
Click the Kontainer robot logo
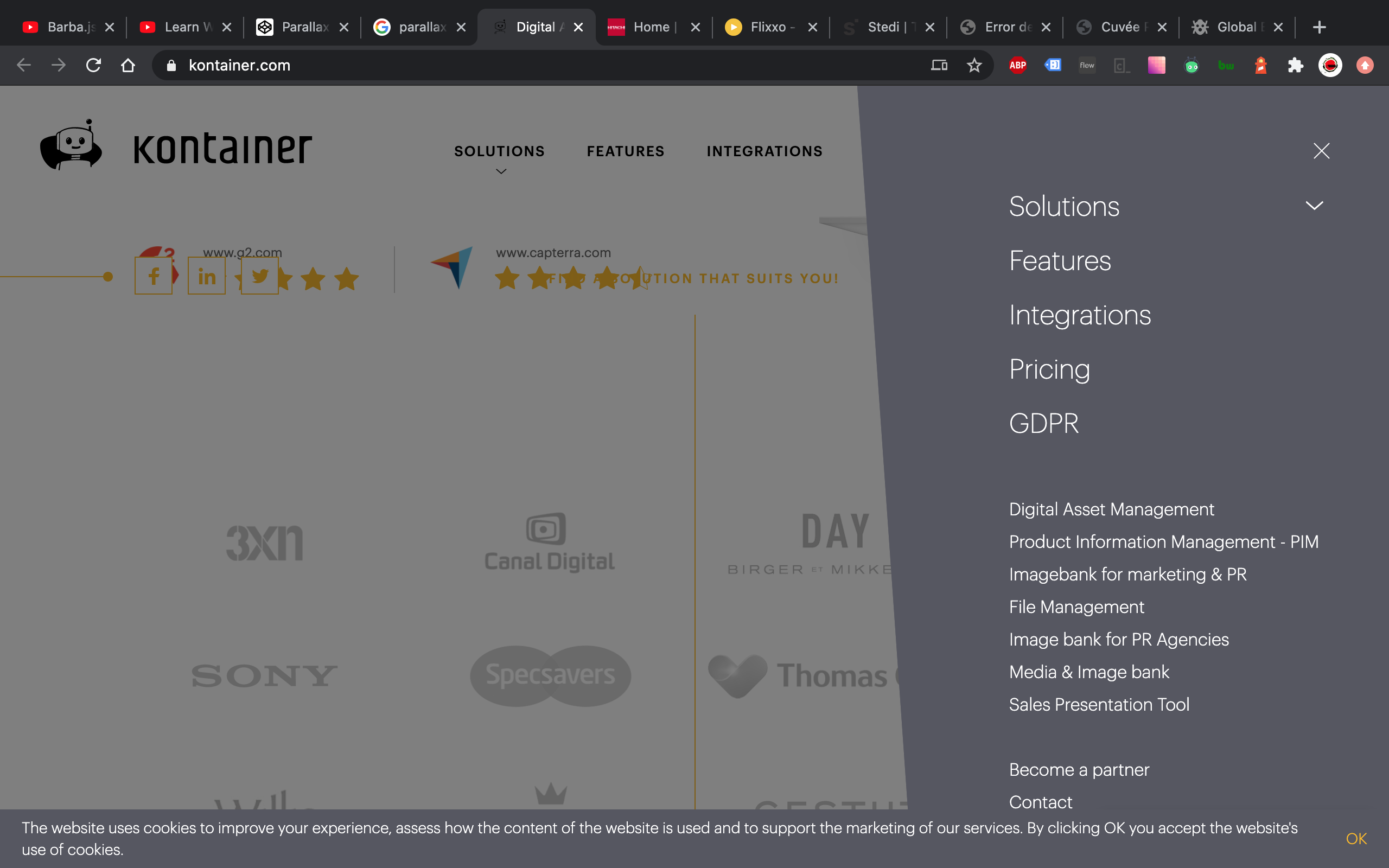pyautogui.click(x=71, y=145)
